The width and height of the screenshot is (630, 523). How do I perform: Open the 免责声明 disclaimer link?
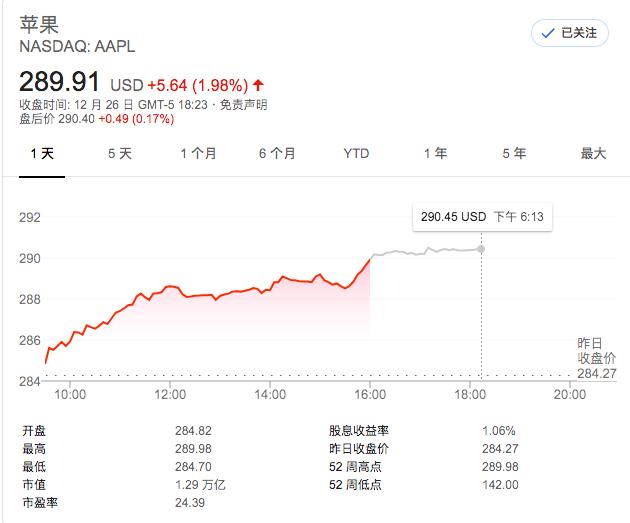[x=244, y=104]
